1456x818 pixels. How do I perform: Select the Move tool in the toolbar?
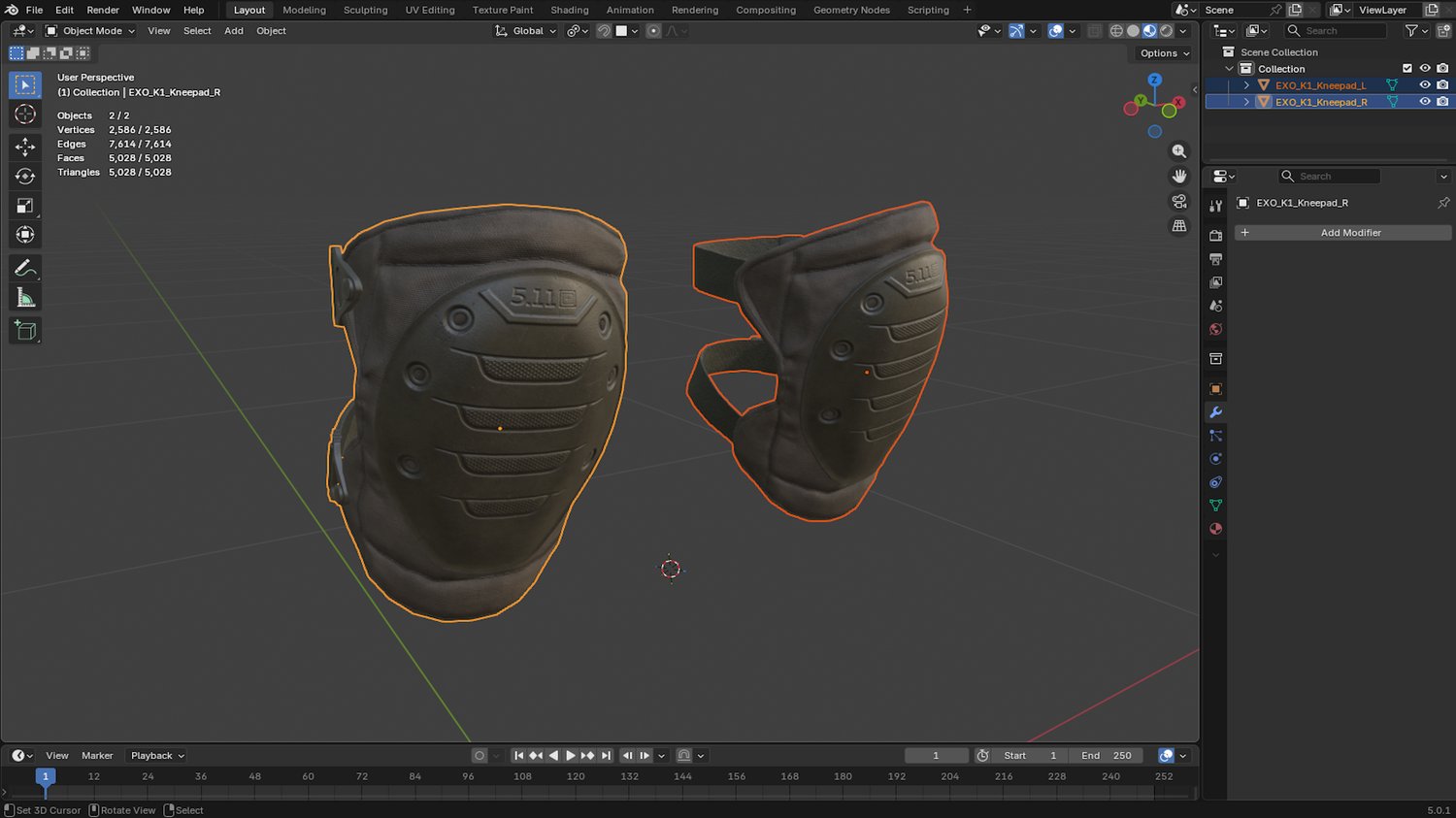(x=25, y=147)
